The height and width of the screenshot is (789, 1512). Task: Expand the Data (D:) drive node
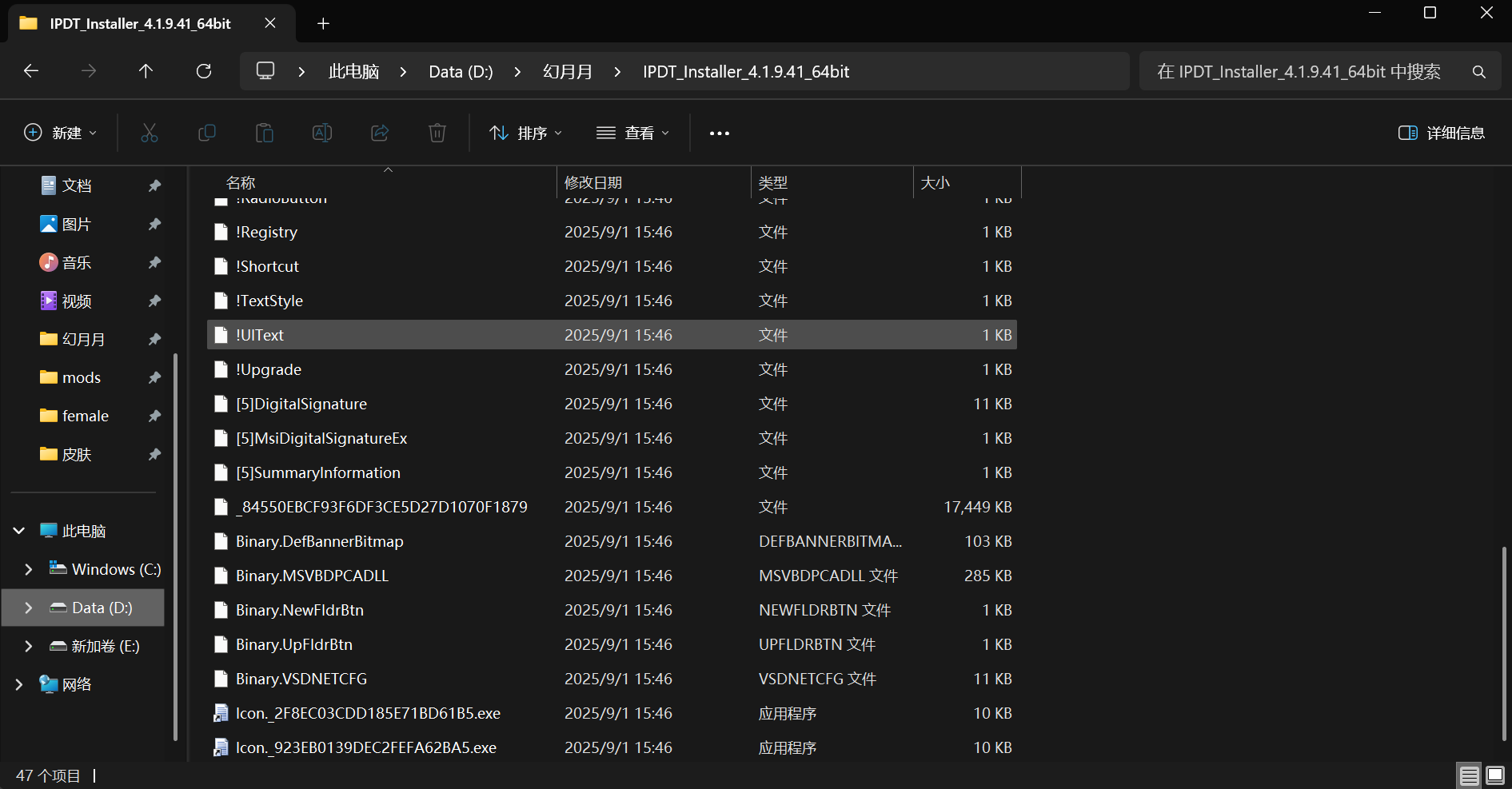pos(29,608)
